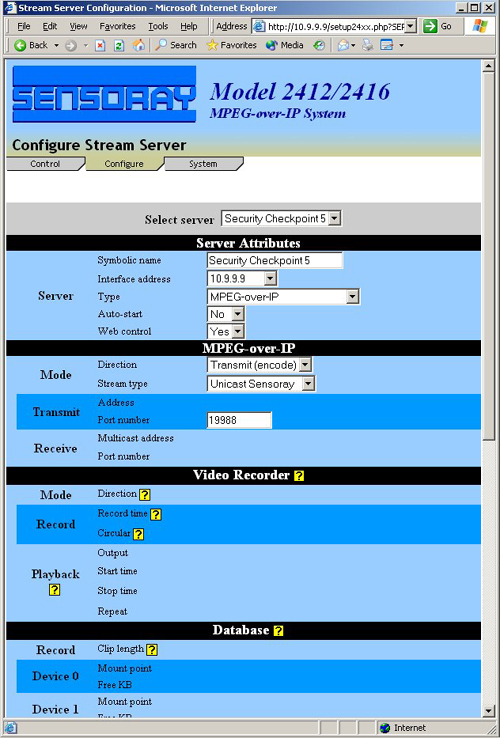The image size is (500, 738).
Task: Open the Media pane
Action: point(284,45)
